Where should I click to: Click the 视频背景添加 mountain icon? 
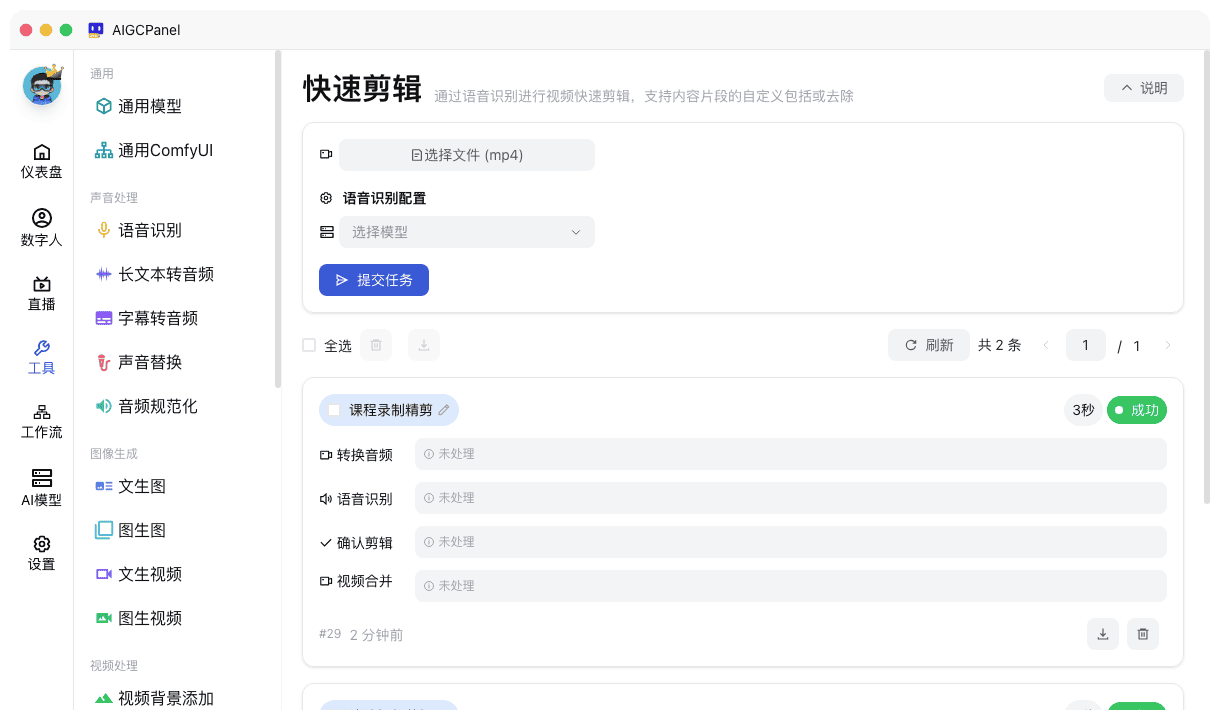(x=104, y=698)
